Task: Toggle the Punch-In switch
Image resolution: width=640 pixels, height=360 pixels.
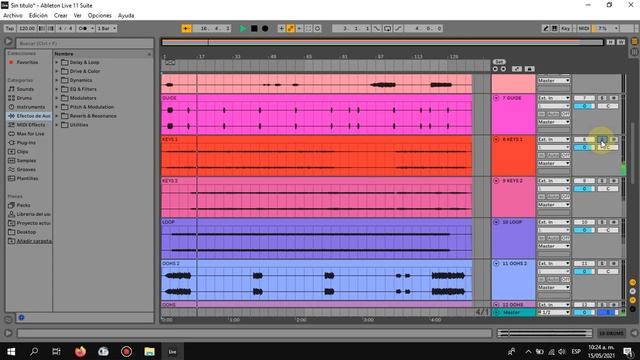Action: (377, 28)
